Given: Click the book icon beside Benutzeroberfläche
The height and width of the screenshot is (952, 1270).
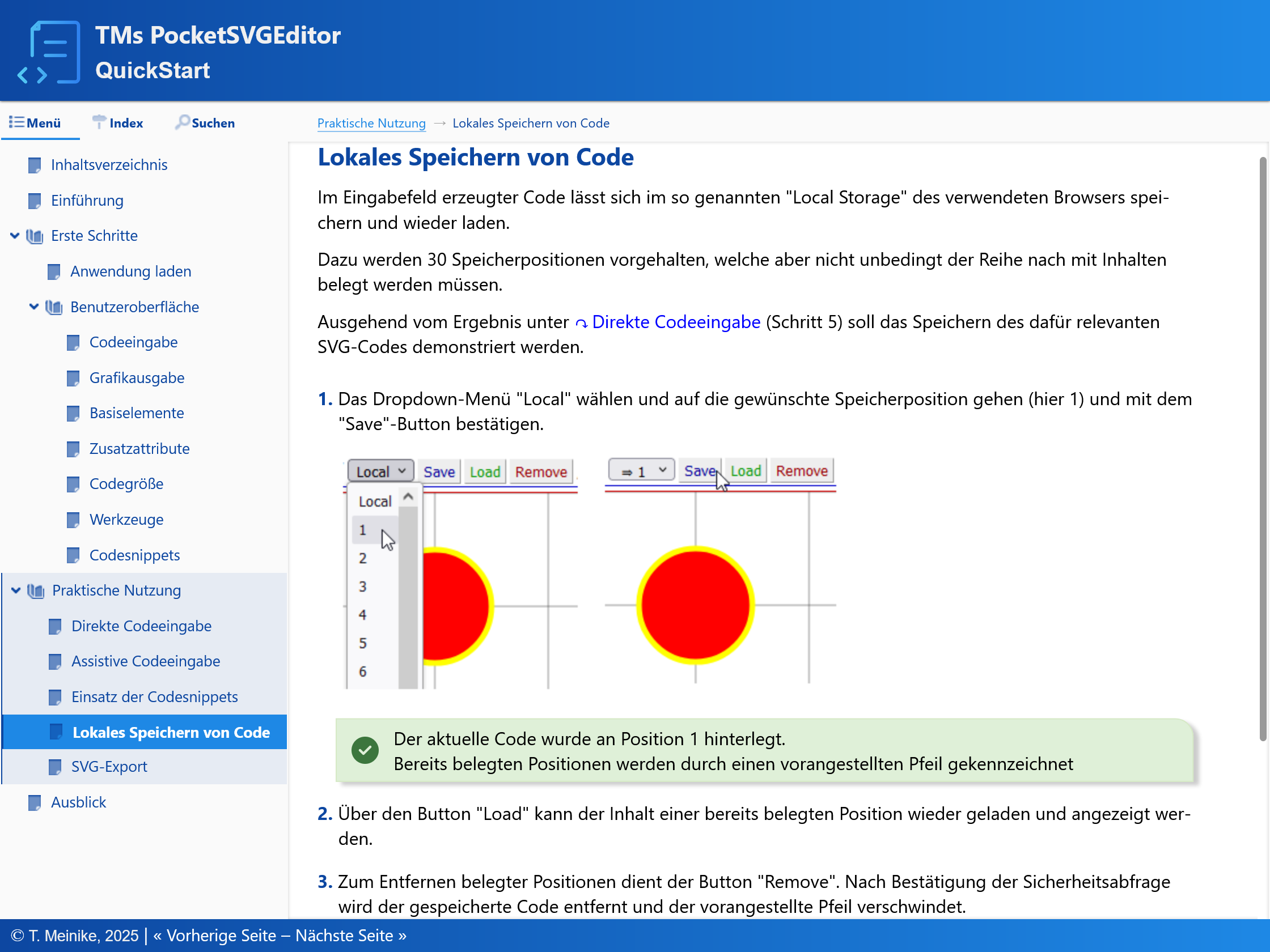Looking at the screenshot, I should point(54,307).
